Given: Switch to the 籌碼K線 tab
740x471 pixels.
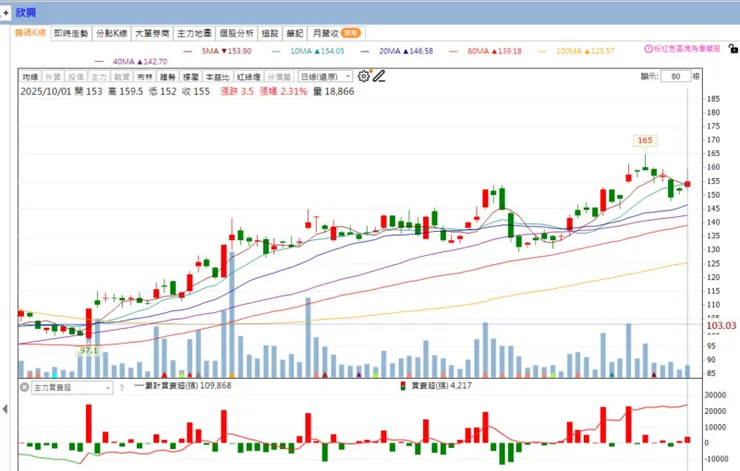Looking at the screenshot, I should coord(30,33).
